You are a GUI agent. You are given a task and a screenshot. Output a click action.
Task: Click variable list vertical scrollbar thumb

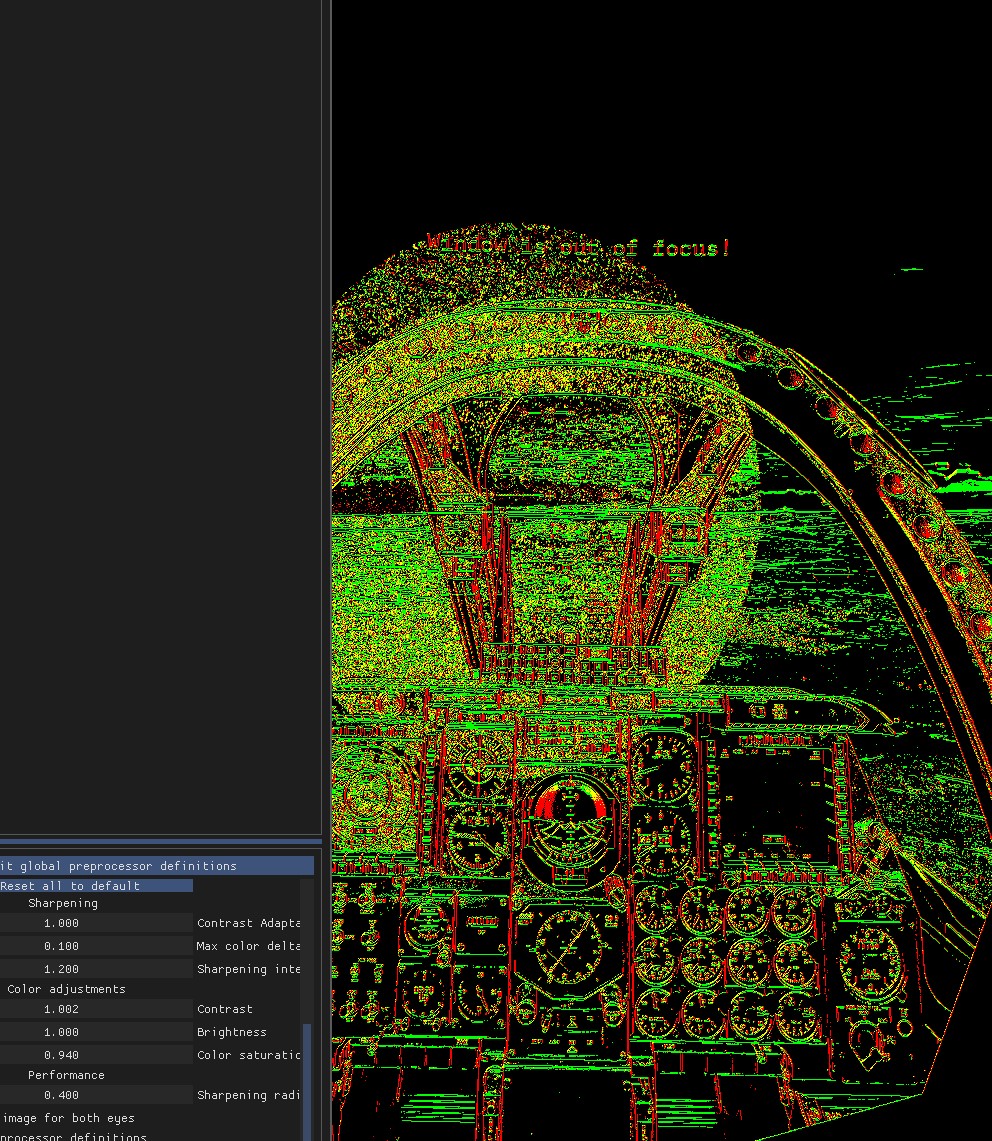click(x=306, y=1082)
